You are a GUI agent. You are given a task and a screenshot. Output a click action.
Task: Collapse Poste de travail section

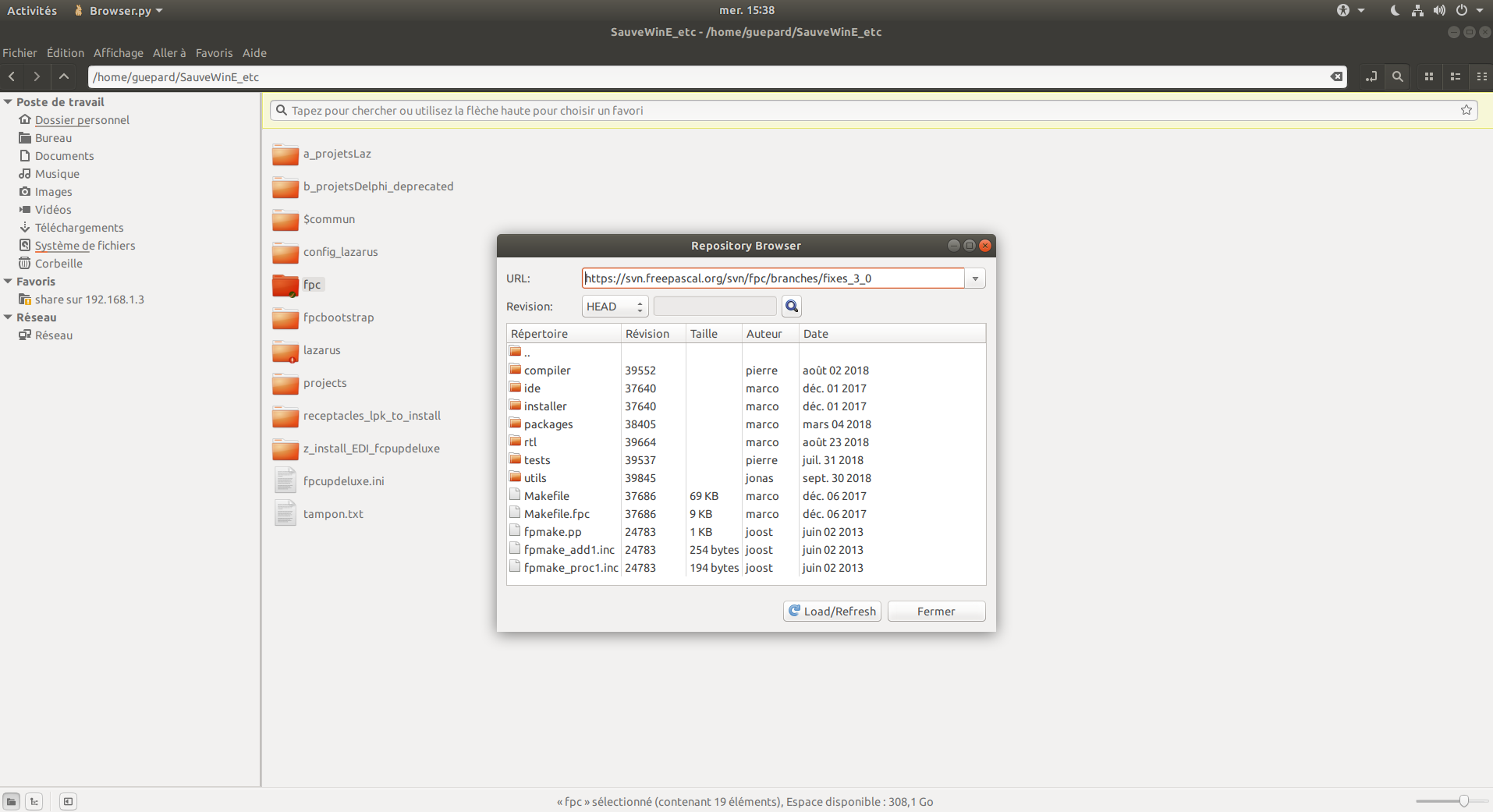(8, 102)
